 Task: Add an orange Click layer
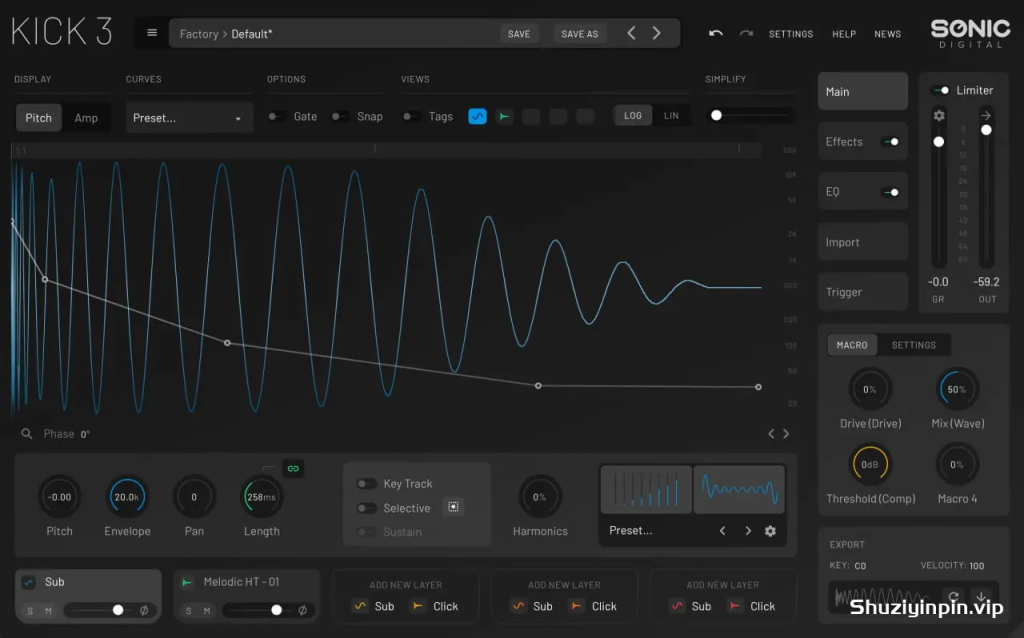[x=594, y=606]
